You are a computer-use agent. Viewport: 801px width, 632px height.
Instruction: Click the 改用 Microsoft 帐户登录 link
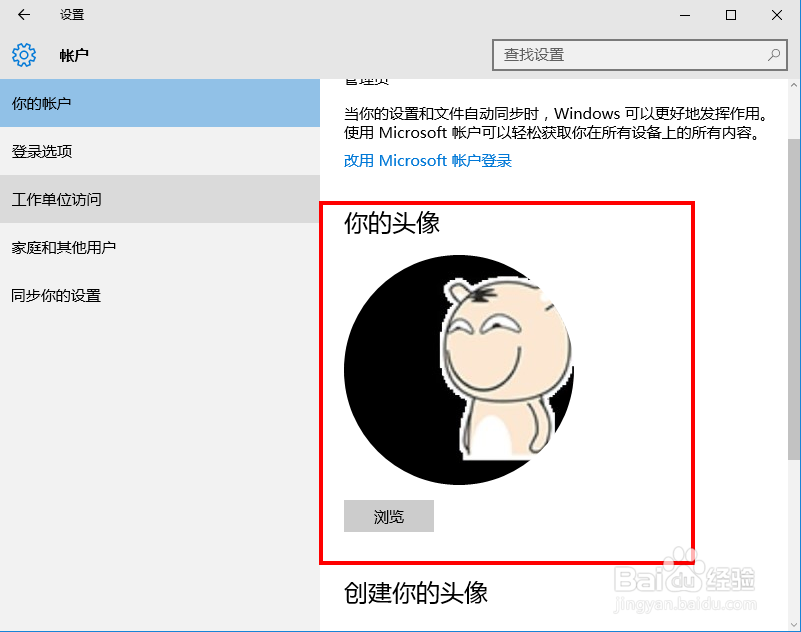(428, 161)
